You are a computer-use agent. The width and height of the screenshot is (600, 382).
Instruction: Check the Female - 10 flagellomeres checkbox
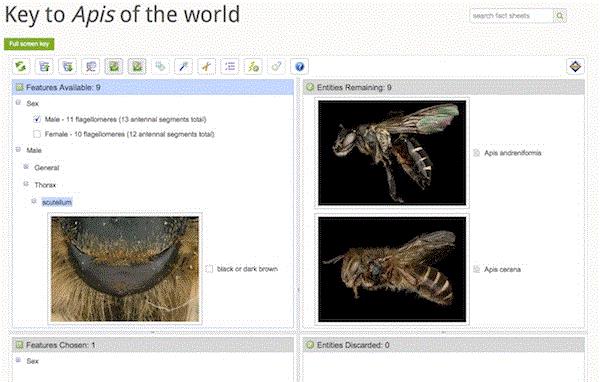tap(37, 134)
